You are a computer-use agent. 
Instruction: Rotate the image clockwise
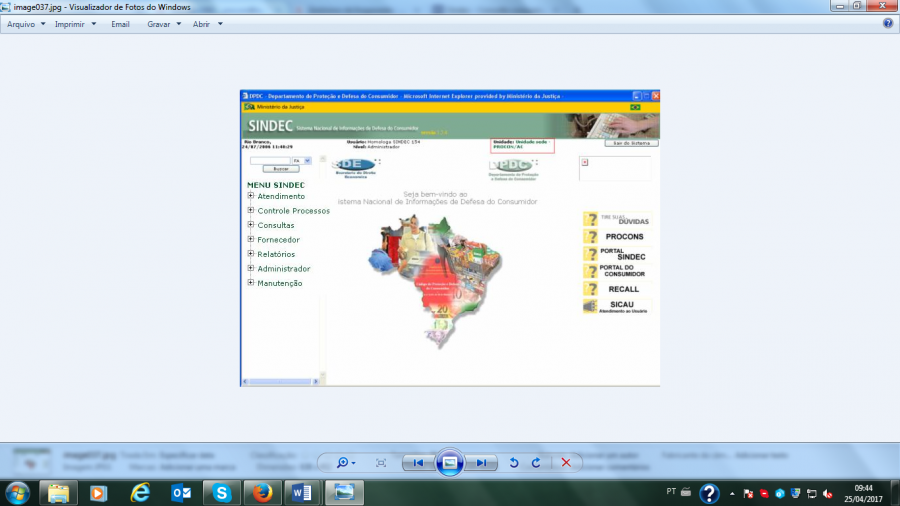pyautogui.click(x=536, y=463)
